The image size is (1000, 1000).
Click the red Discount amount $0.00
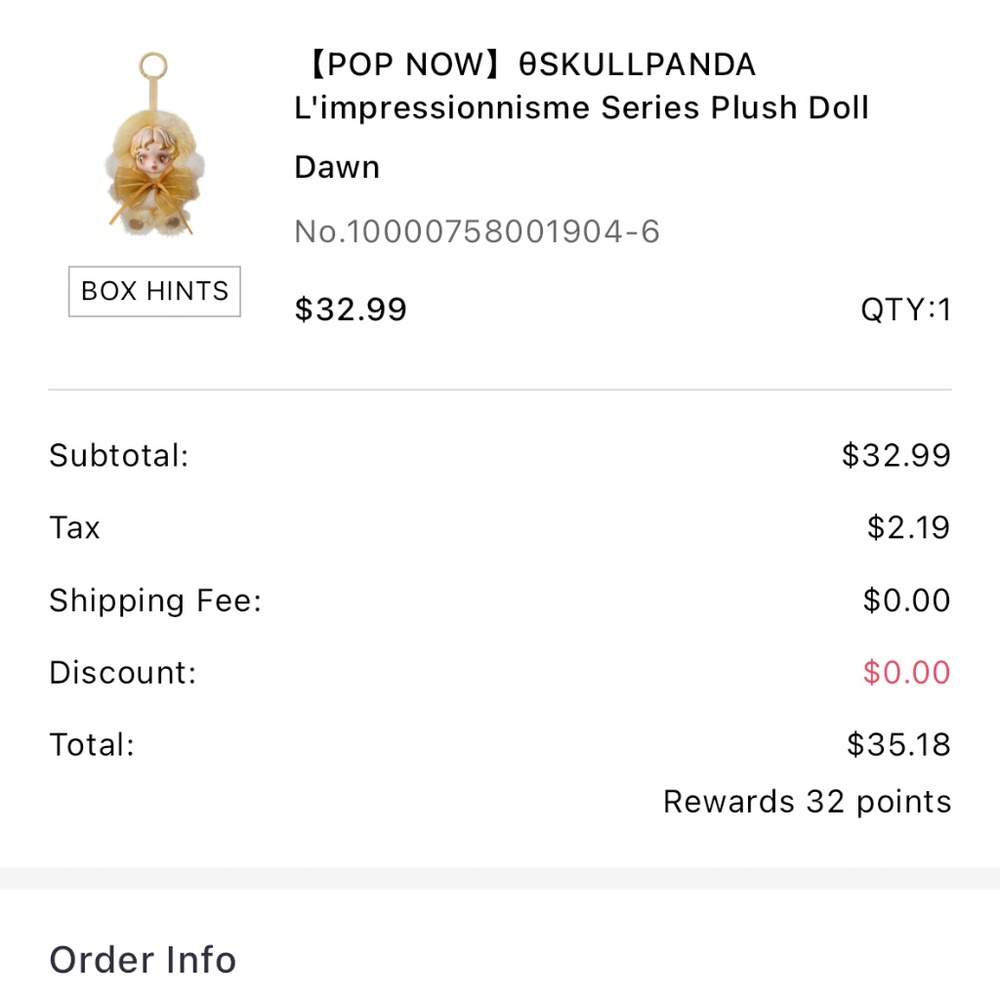(907, 672)
